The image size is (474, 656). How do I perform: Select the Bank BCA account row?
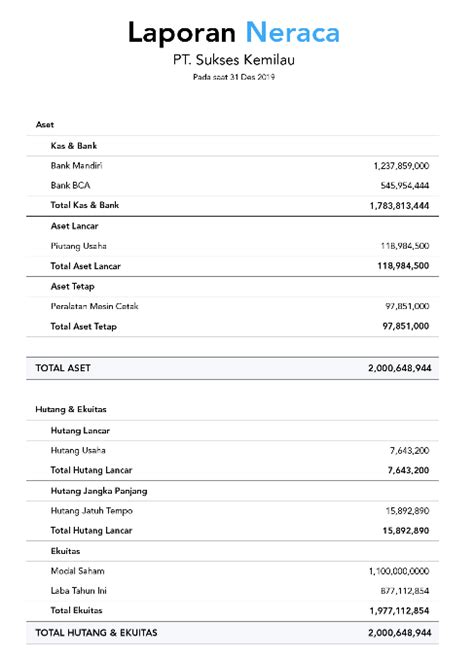[233, 185]
